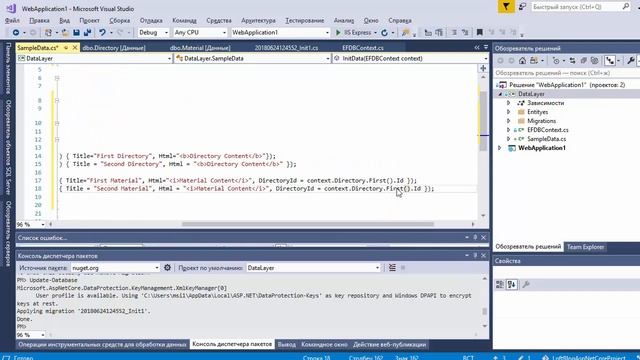Image resolution: width=640 pixels, height=360 pixels.
Task: Open Обозреватель серверов side panel tab
Action: tap(8, 234)
